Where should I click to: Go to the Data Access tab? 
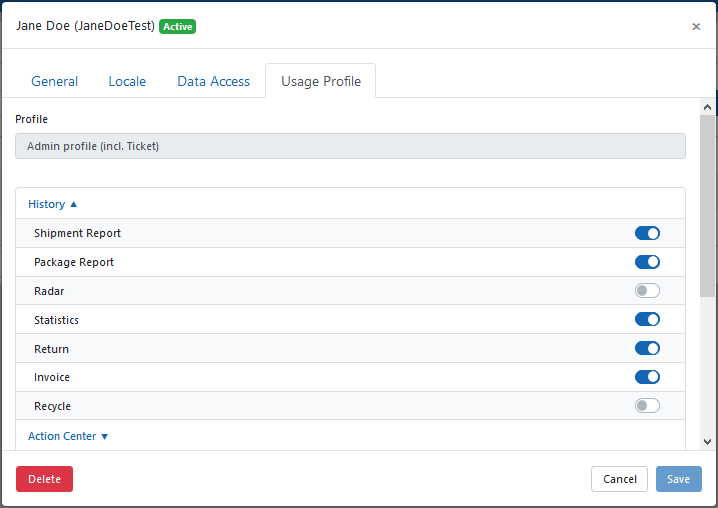click(x=214, y=81)
